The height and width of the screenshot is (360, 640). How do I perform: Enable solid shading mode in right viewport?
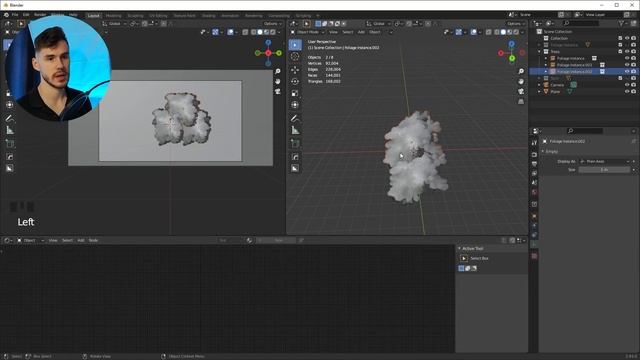click(x=503, y=32)
